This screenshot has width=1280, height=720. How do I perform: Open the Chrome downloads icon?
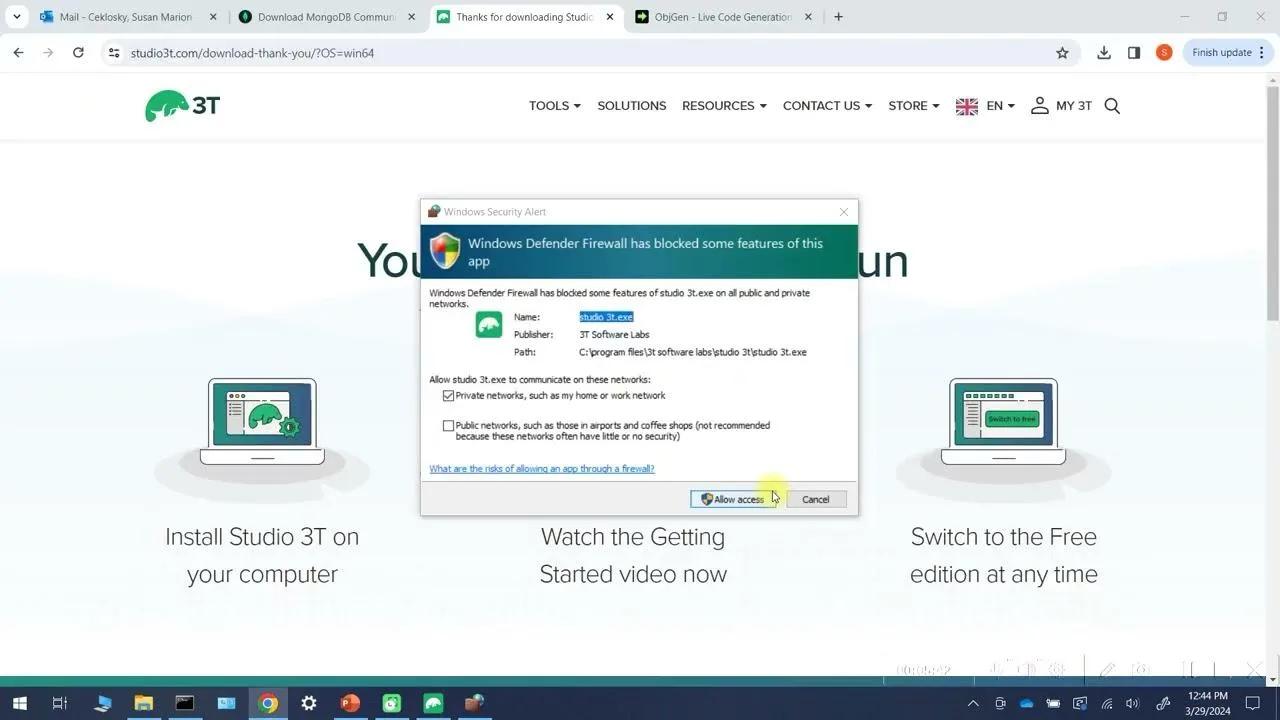[x=1104, y=53]
